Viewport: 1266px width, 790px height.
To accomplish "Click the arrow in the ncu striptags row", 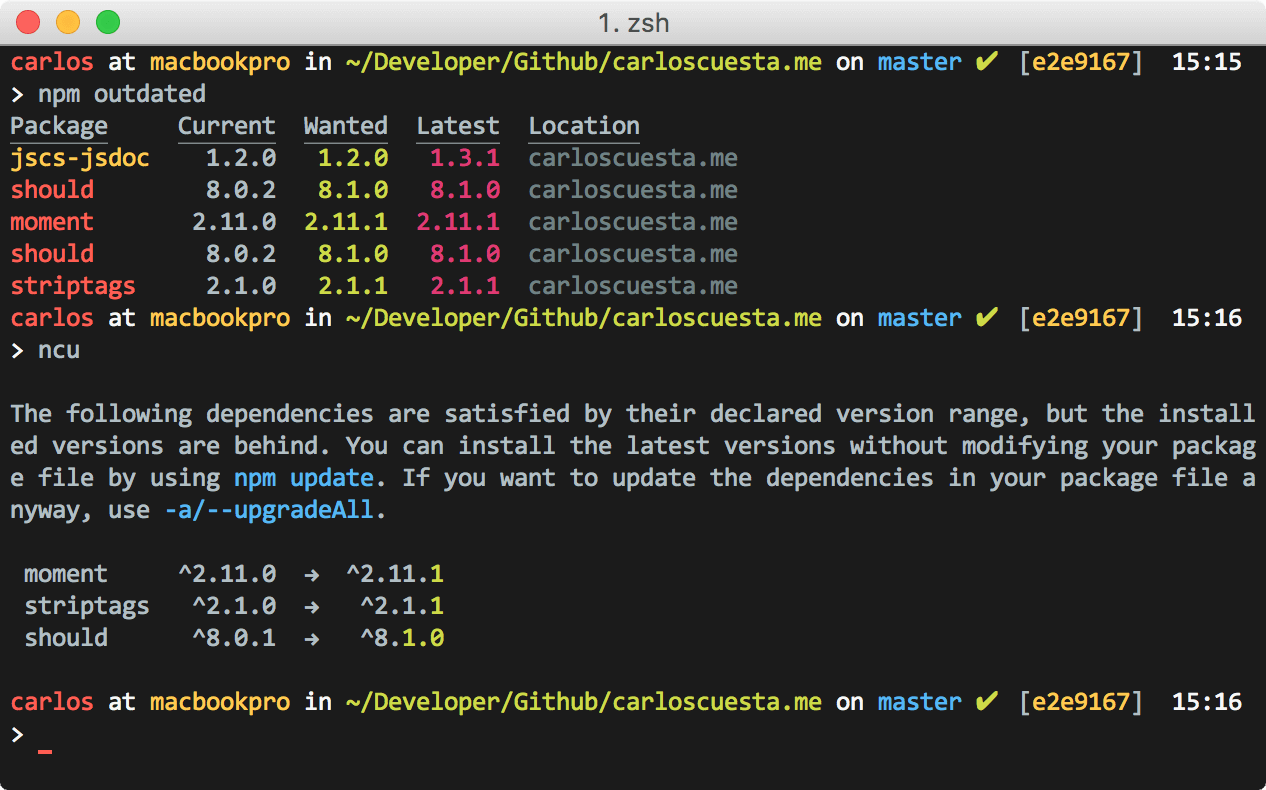I will coord(311,607).
